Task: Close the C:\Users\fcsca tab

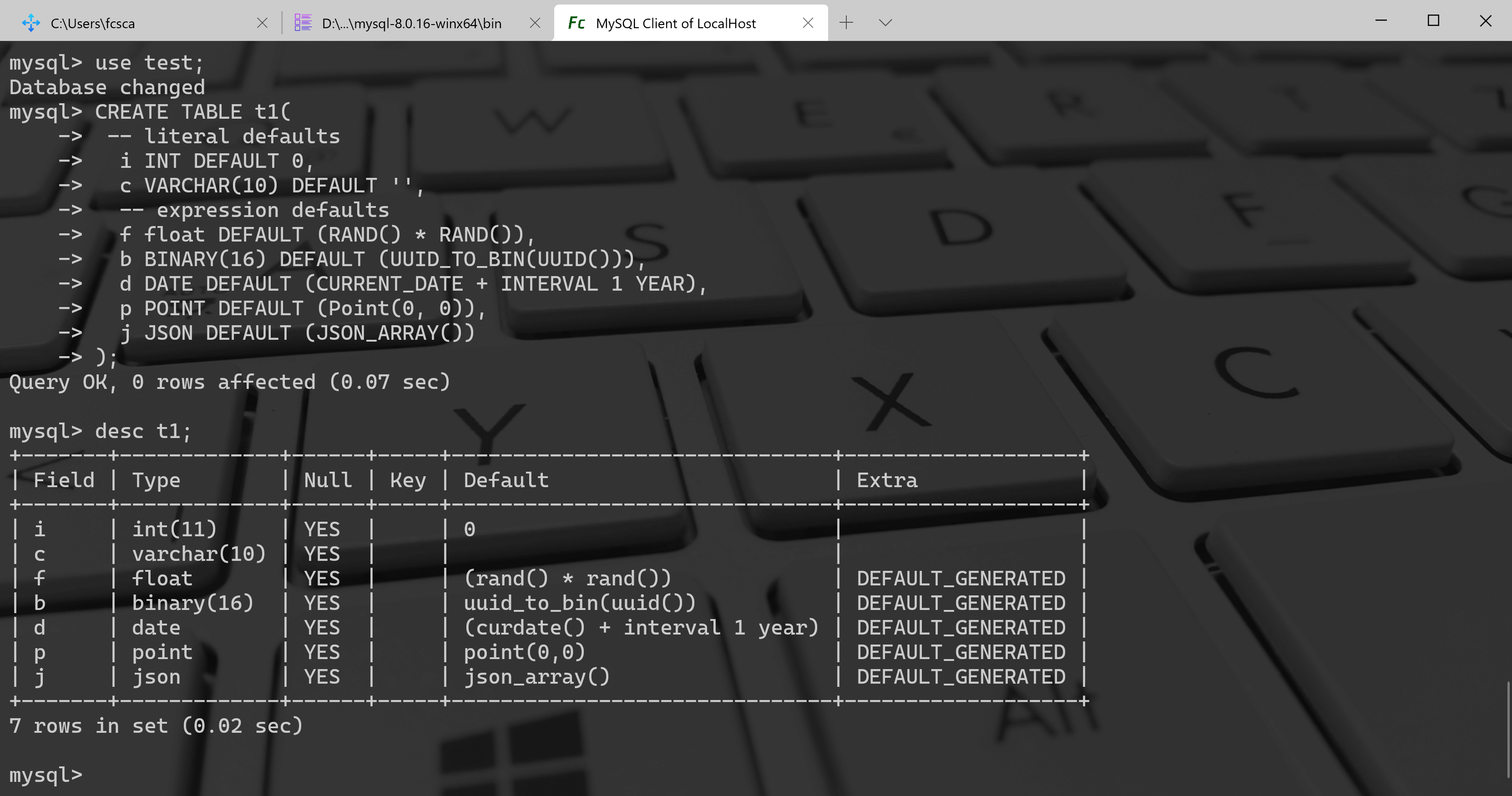Action: (x=263, y=23)
